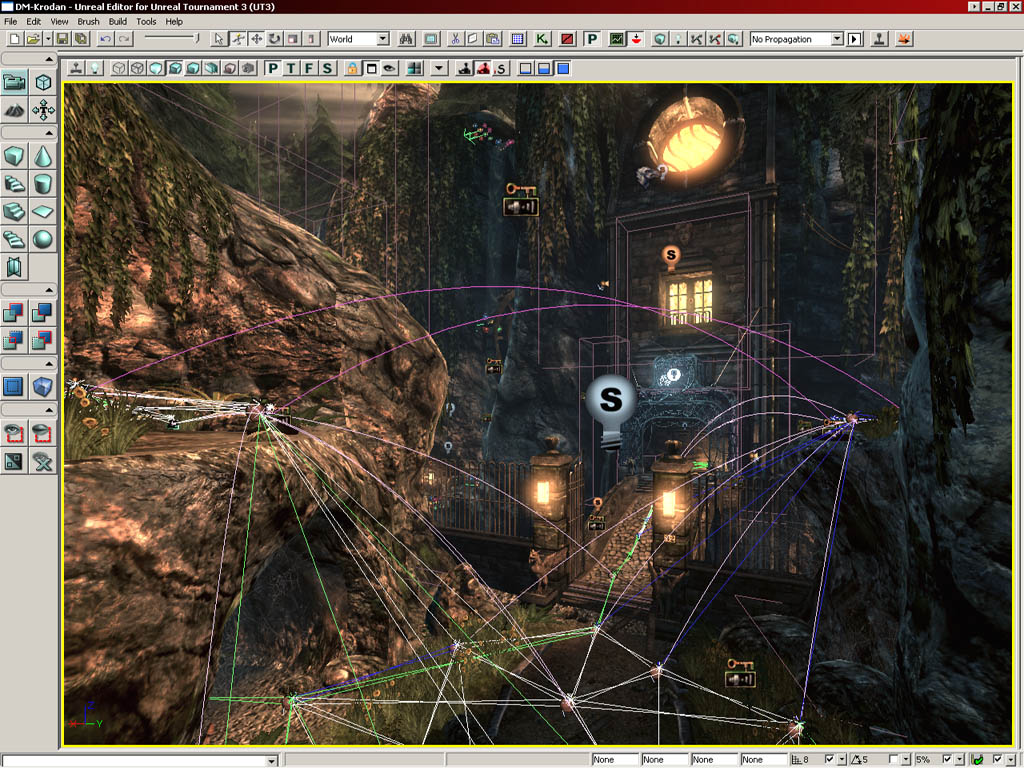Open the Build menu
This screenshot has width=1024, height=768.
click(x=118, y=21)
